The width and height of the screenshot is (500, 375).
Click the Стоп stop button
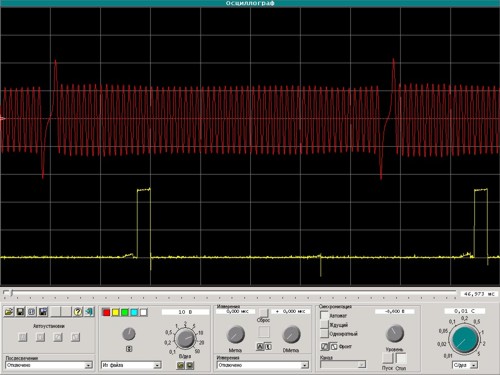401,359
